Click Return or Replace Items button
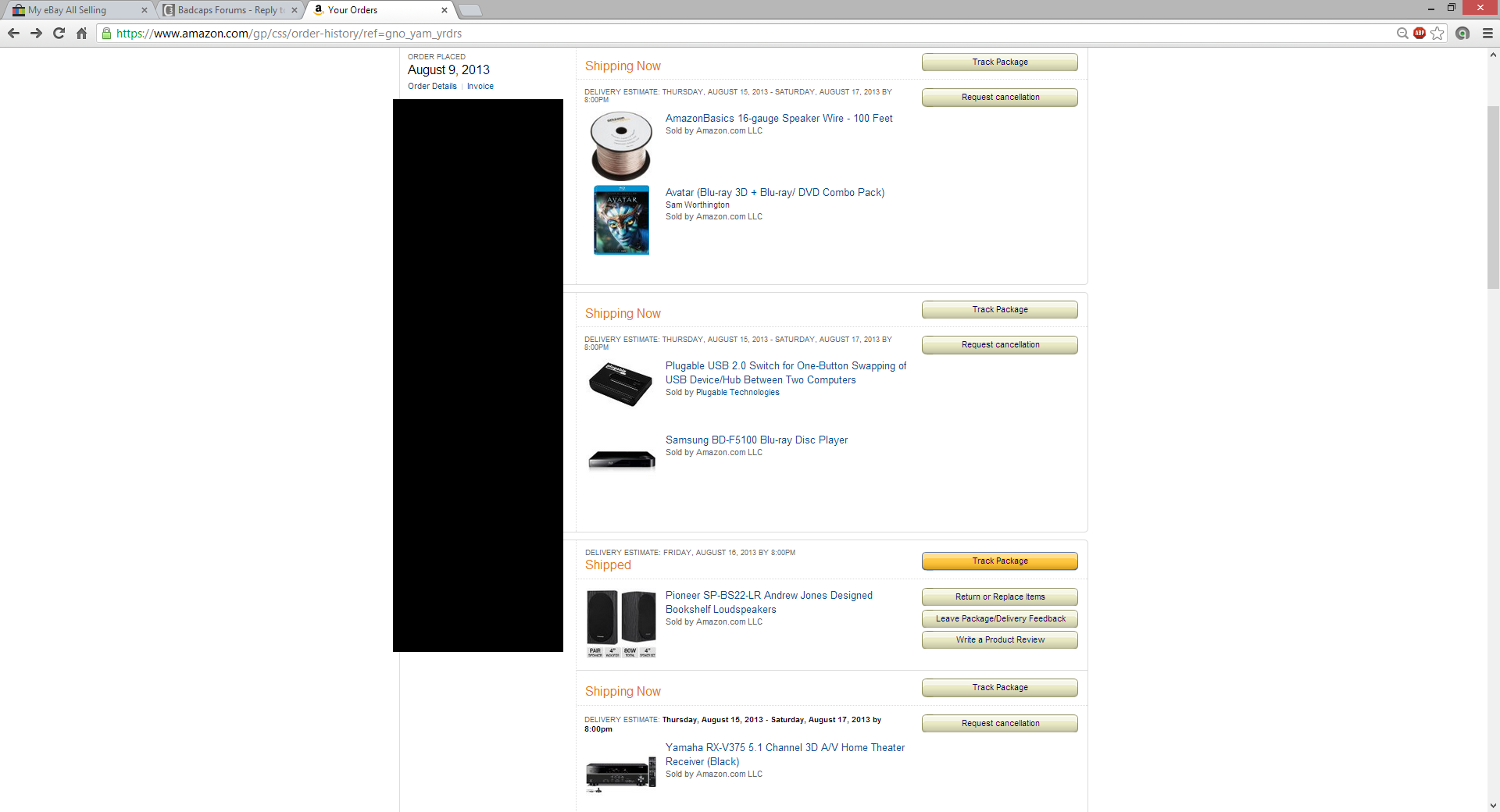This screenshot has height=812, width=1500. 1000,597
